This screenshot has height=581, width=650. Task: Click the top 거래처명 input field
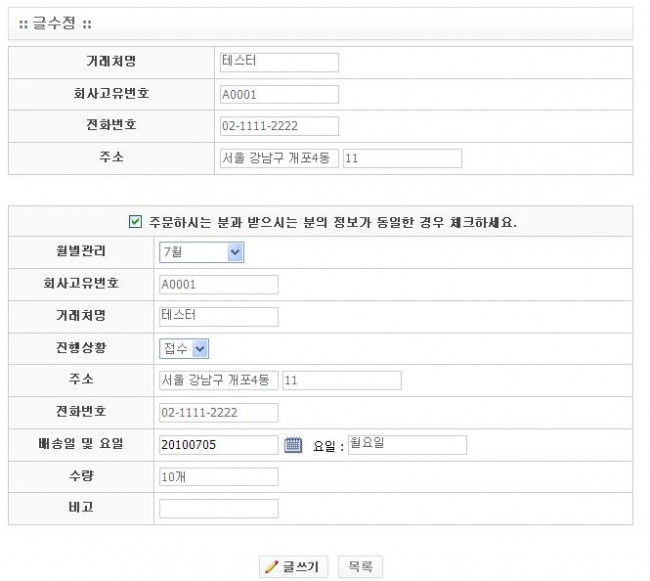pos(279,62)
